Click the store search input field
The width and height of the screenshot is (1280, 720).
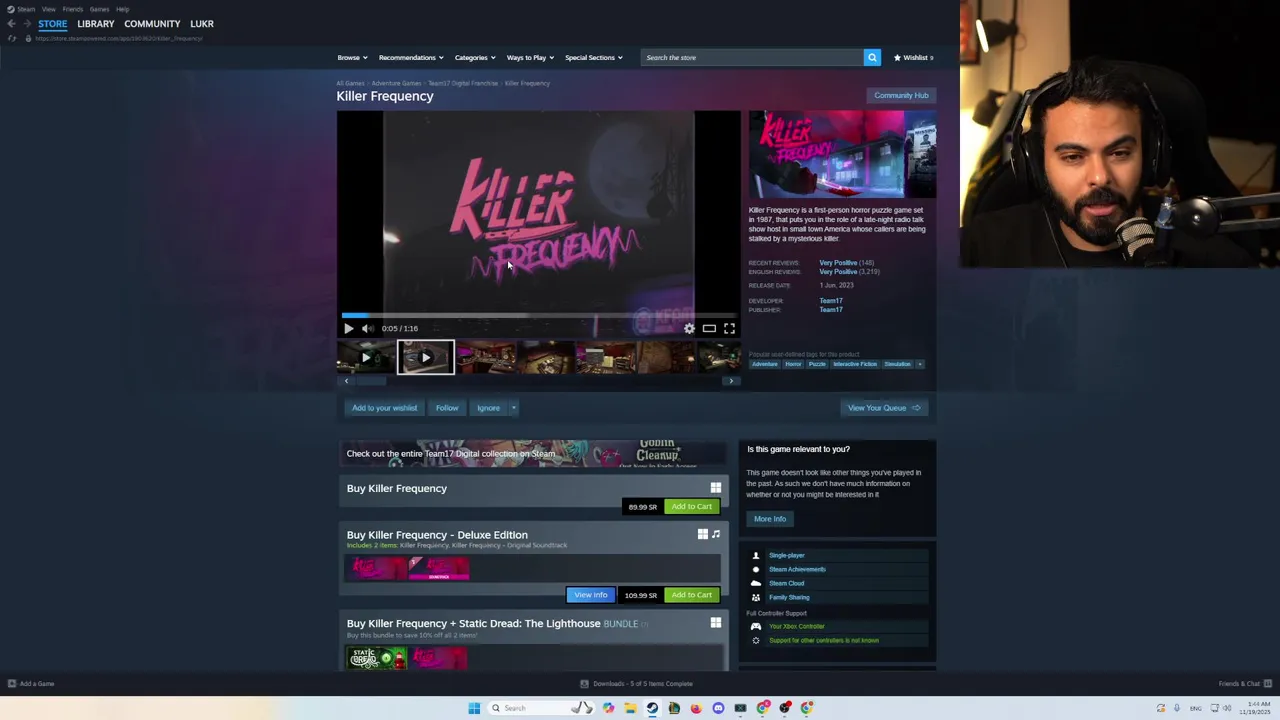point(752,57)
